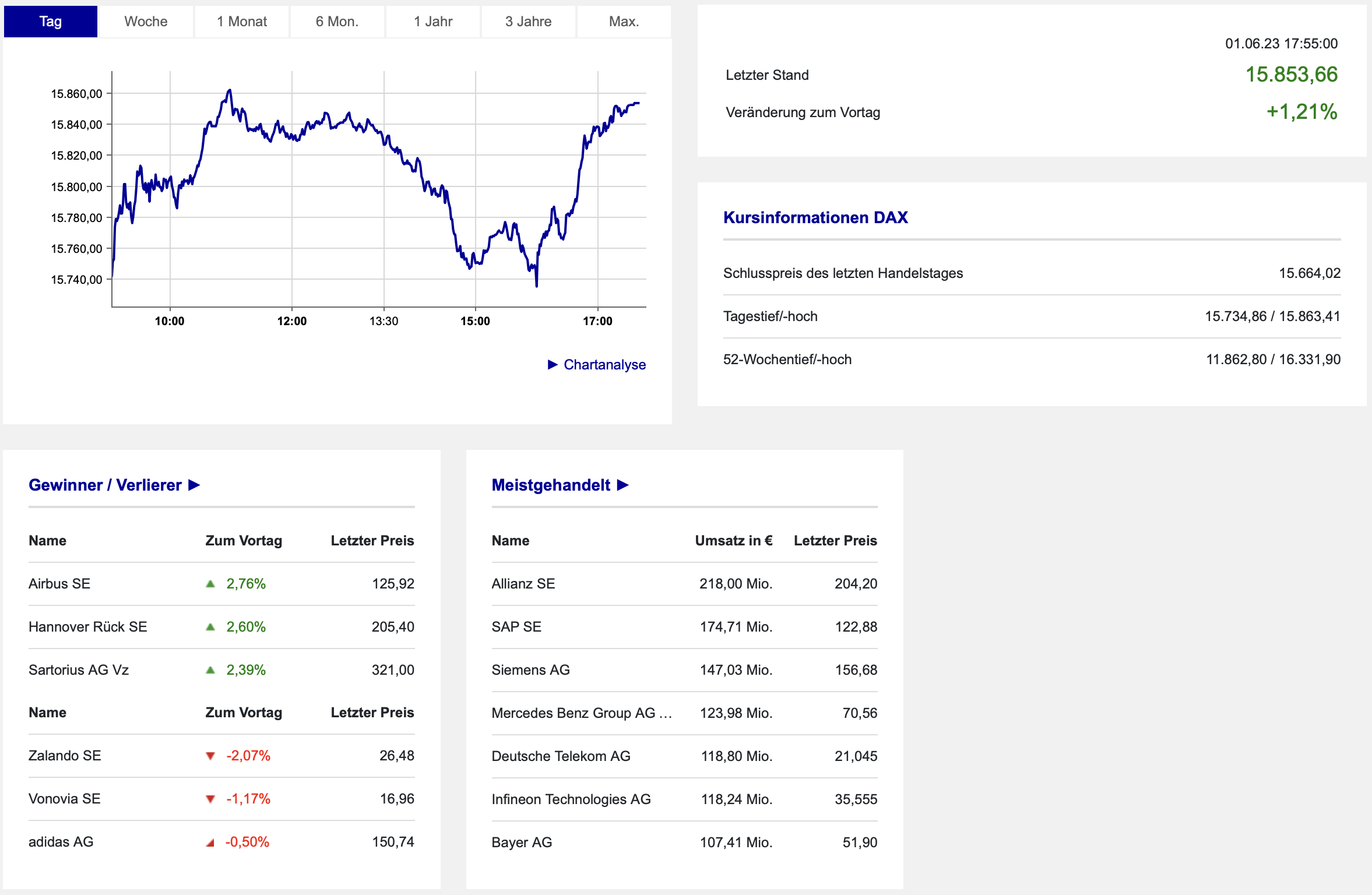Click the red arrow beside adidas AG
Viewport: 1372px width, 895px height.
point(210,843)
